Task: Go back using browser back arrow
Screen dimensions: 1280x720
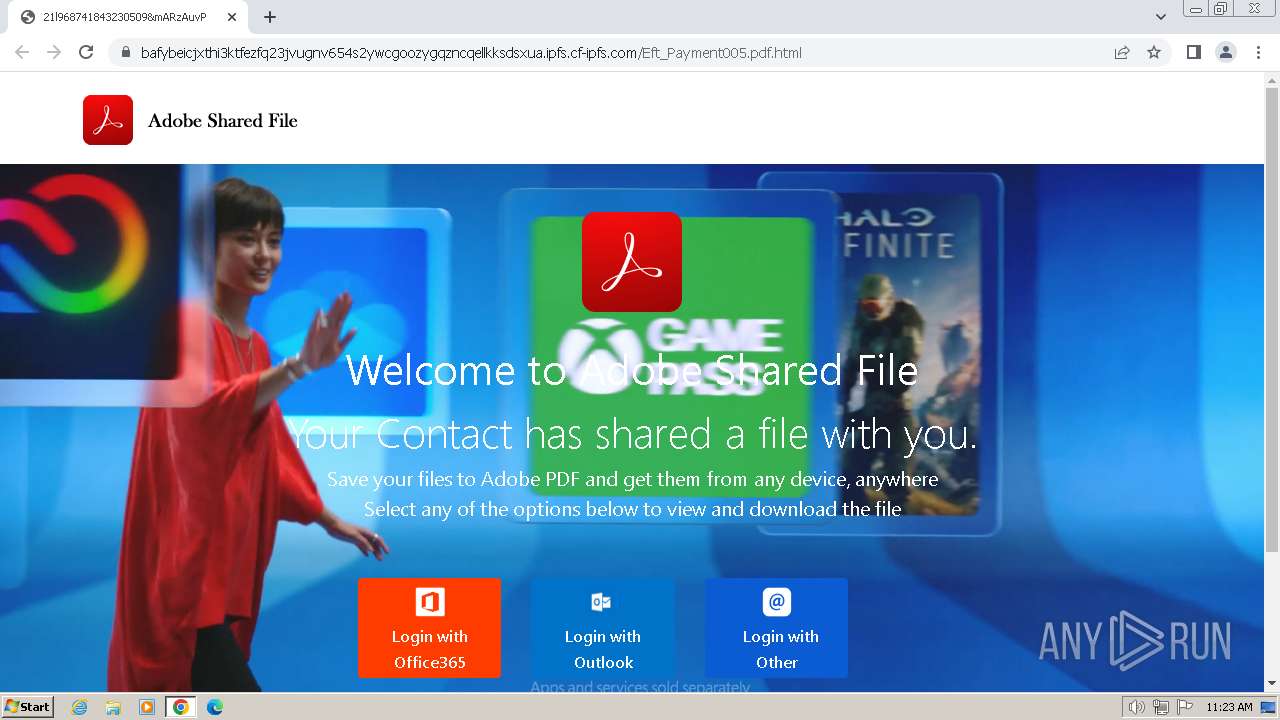Action: (x=22, y=53)
